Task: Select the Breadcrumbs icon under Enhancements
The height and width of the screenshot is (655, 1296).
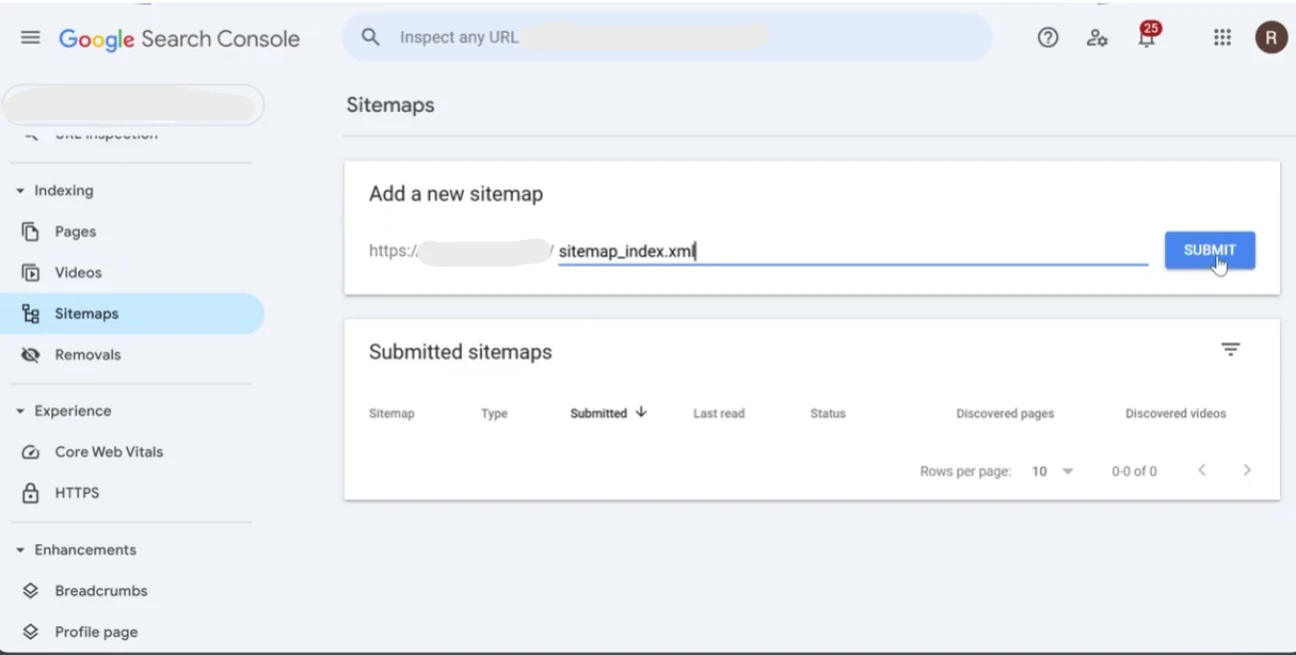Action: pyautogui.click(x=30, y=591)
